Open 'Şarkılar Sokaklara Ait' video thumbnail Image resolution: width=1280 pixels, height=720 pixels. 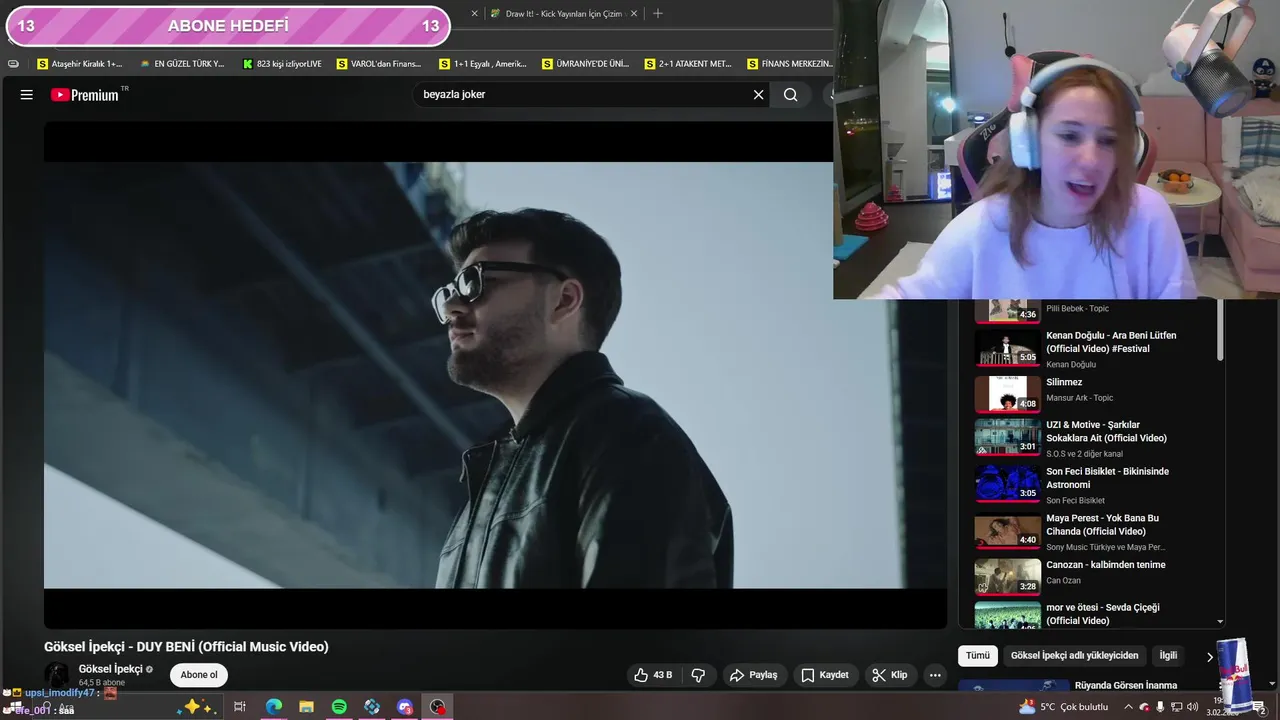coord(1008,437)
